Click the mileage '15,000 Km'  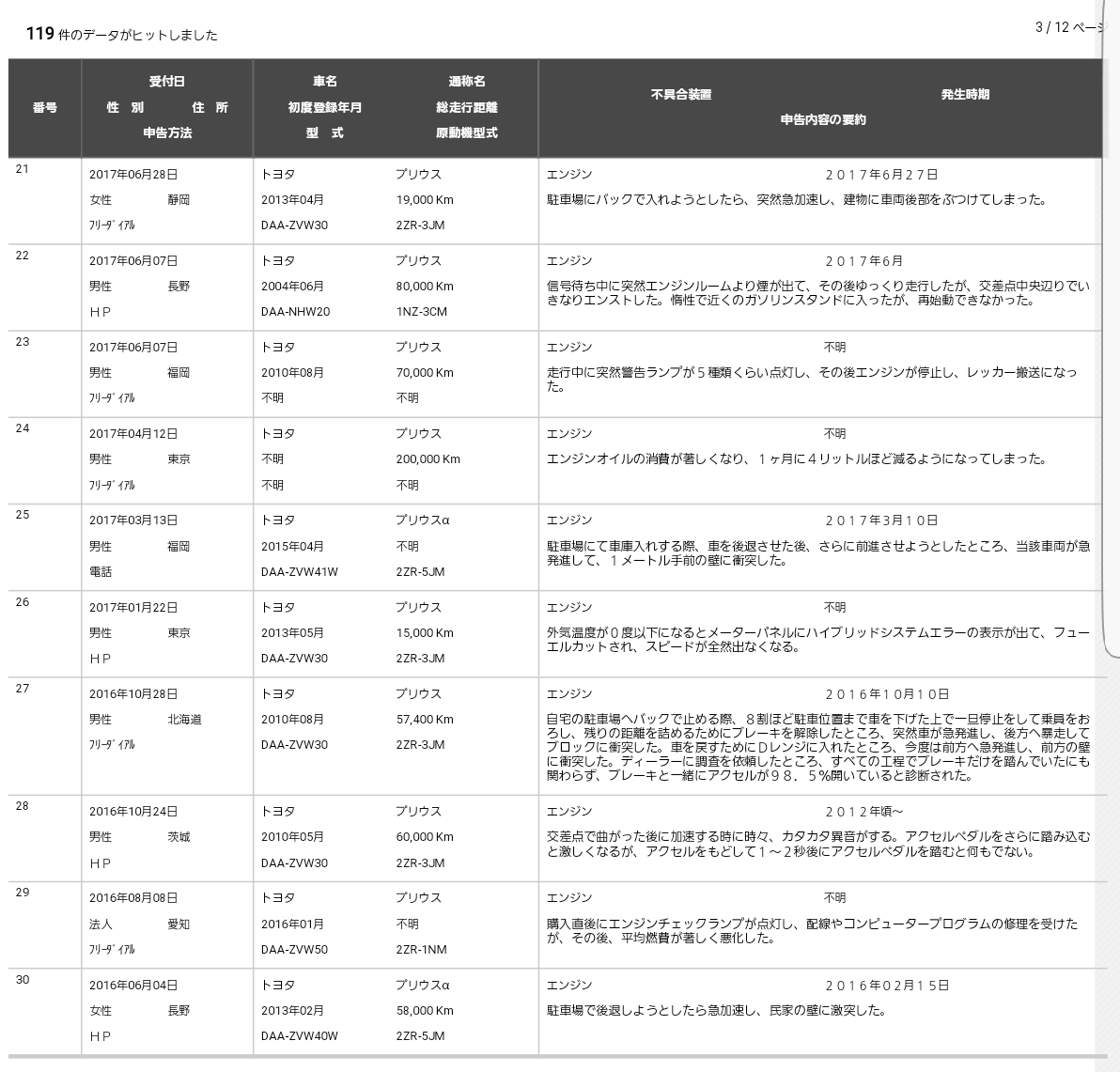point(425,633)
